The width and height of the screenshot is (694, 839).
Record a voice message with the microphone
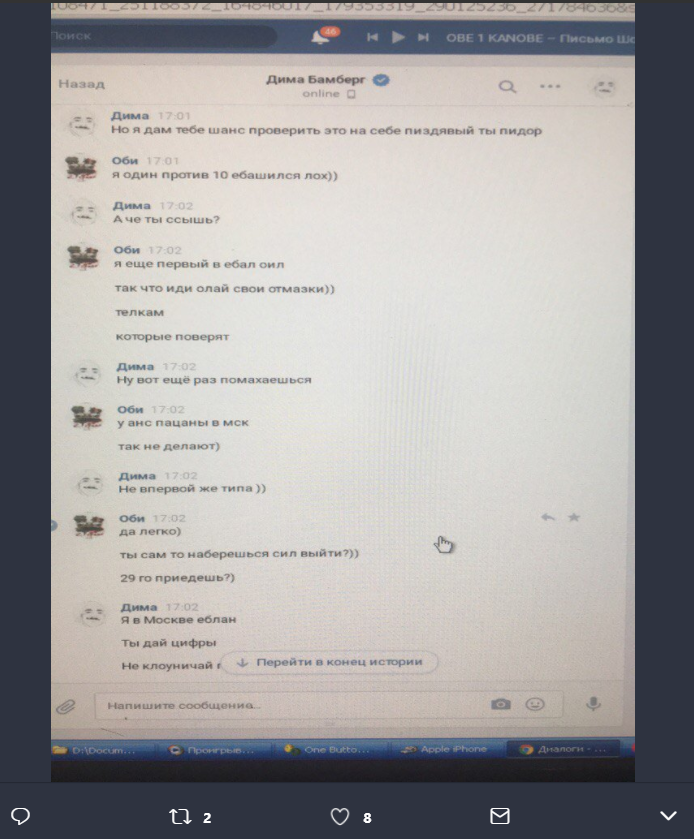pos(593,704)
